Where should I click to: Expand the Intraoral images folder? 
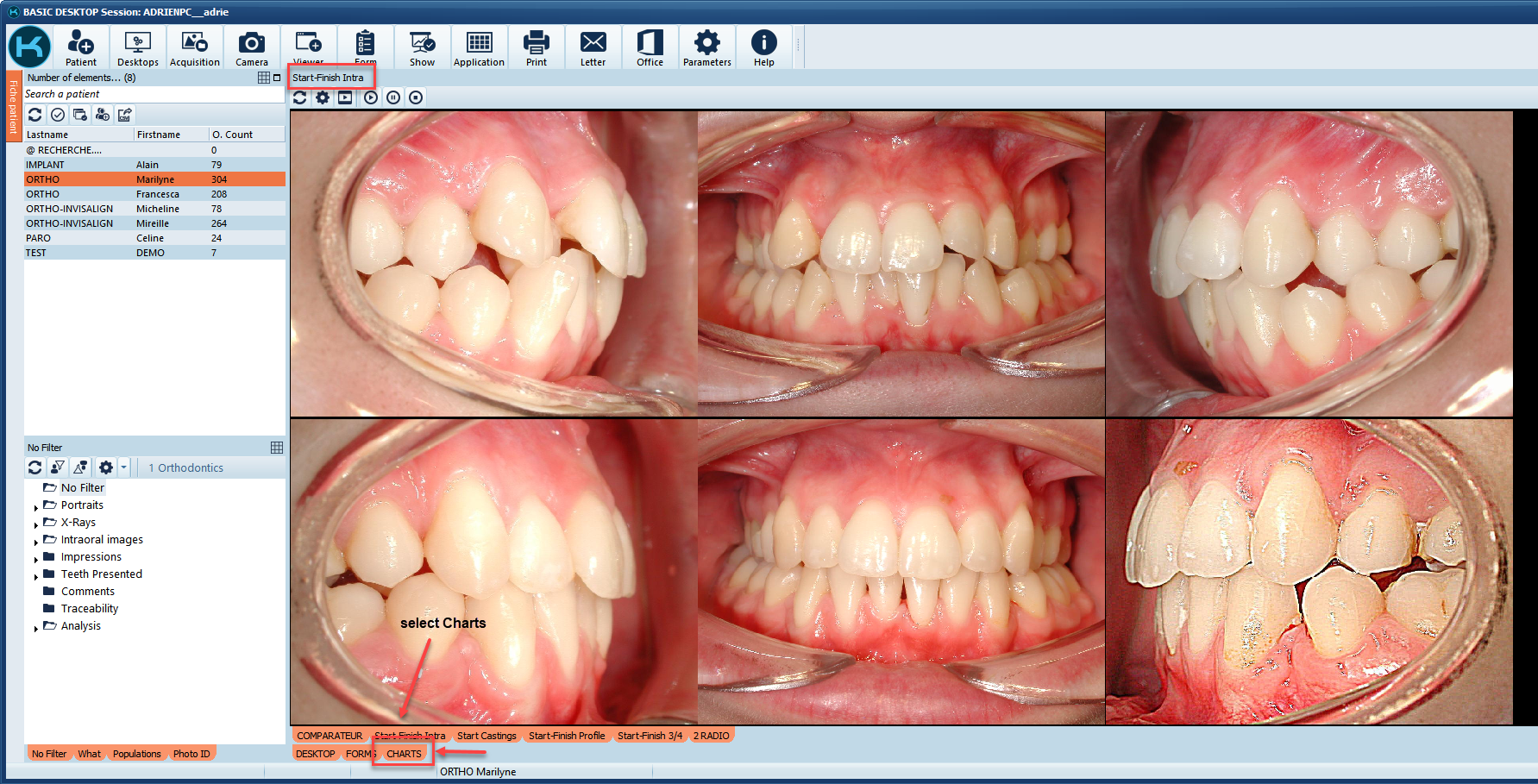click(x=35, y=541)
